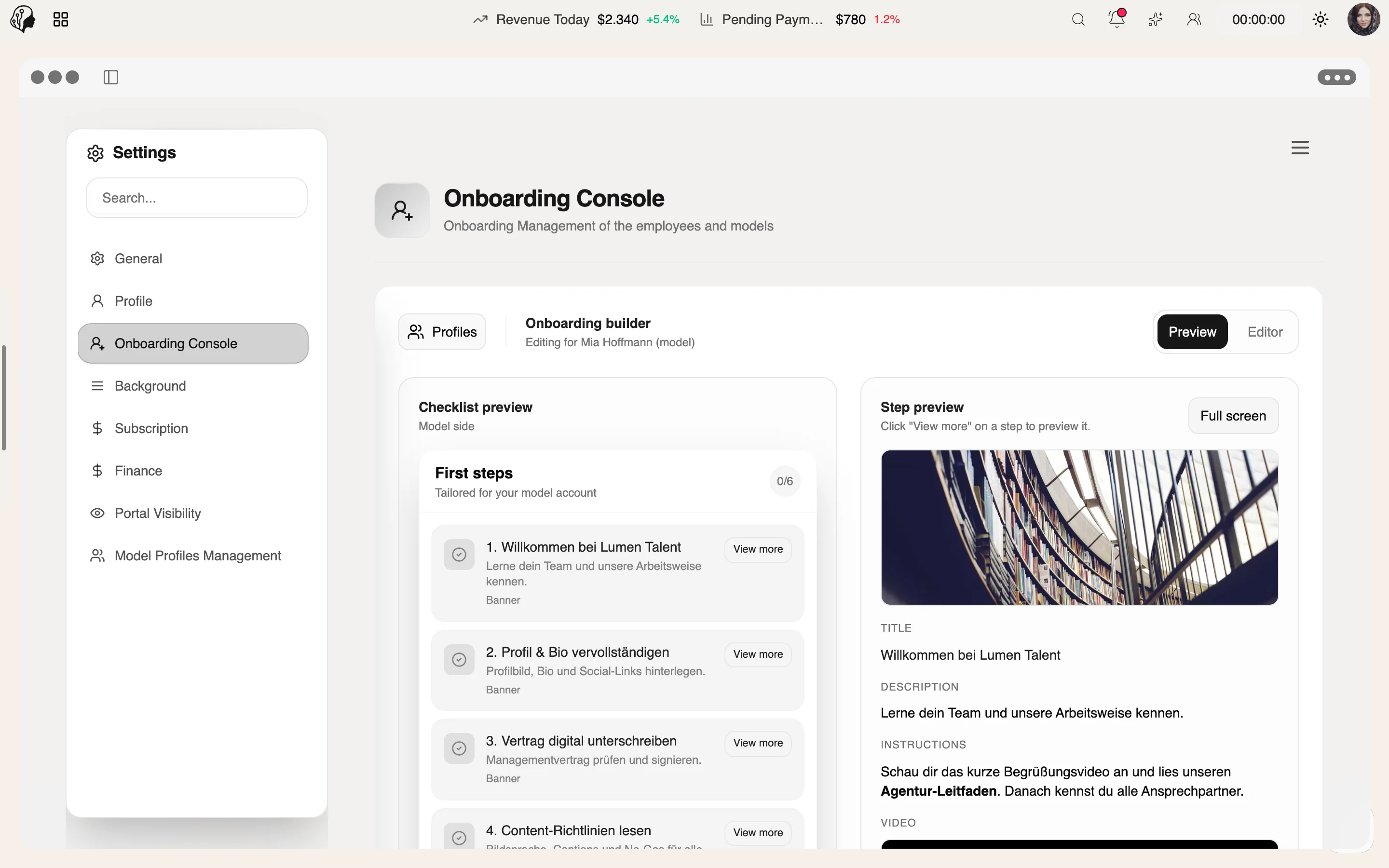The width and height of the screenshot is (1389, 868).
Task: Open the search magnifier in top bar
Action: 1078,19
